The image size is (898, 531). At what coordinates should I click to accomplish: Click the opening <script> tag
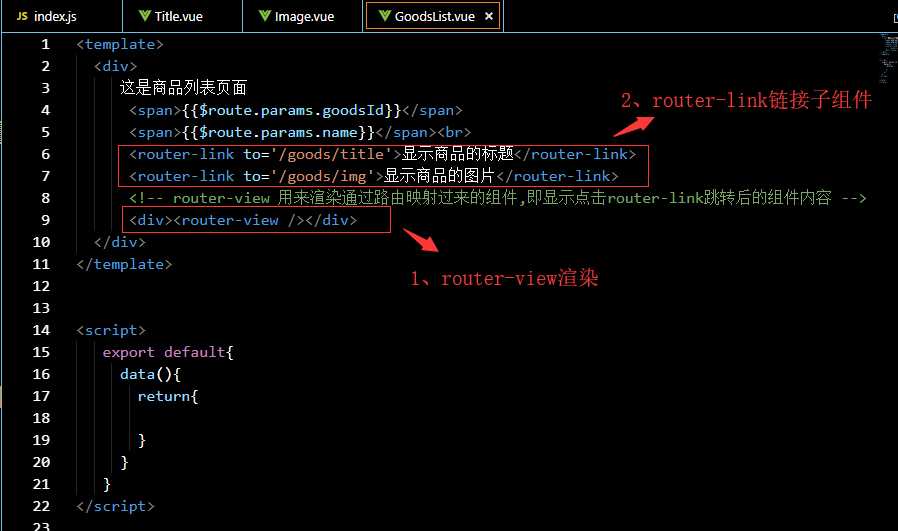111,330
